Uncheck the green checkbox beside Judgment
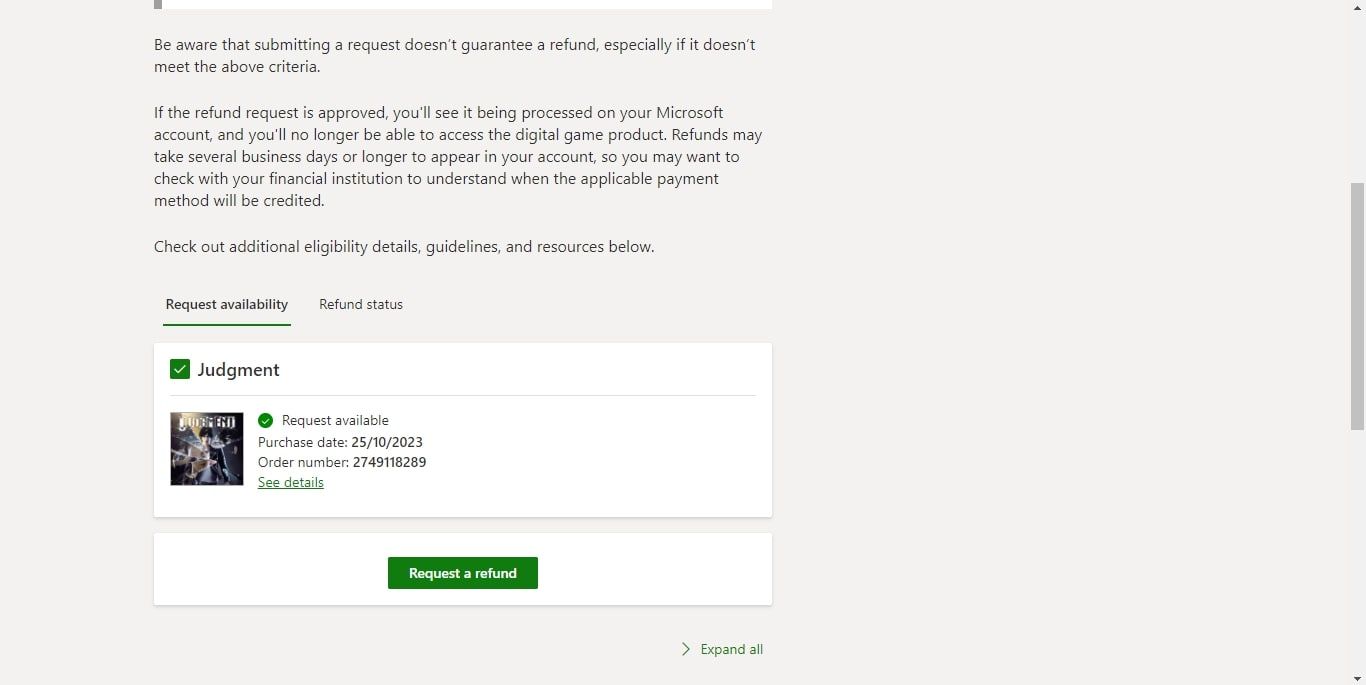Viewport: 1366px width, 685px height. click(180, 369)
